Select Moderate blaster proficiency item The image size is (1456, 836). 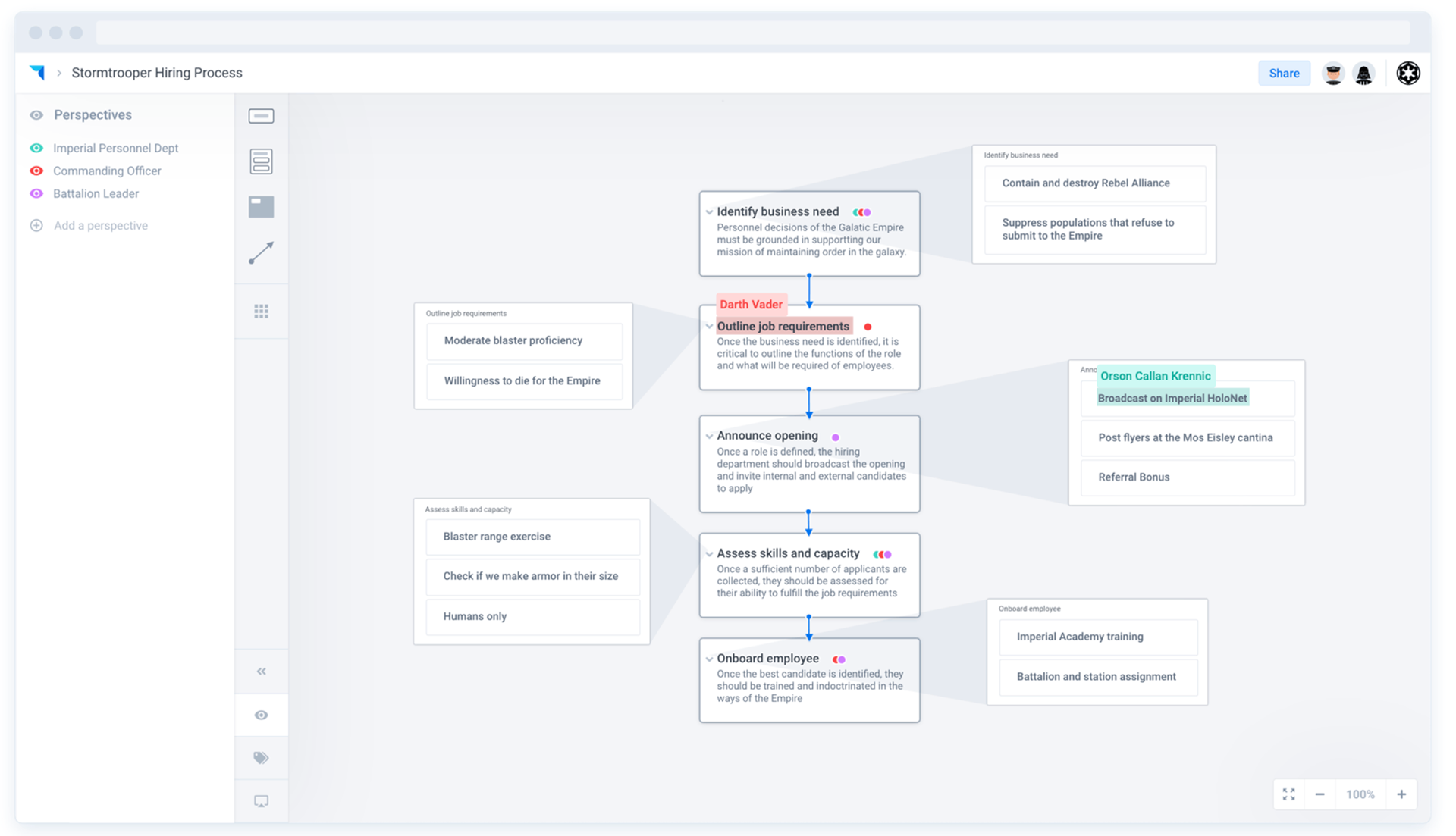coord(524,340)
